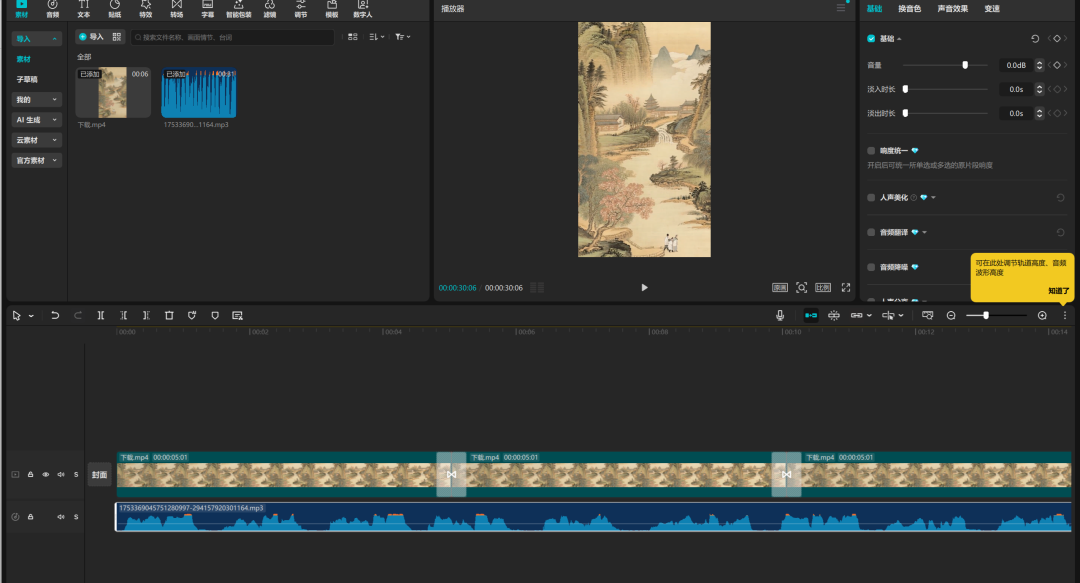
Task: Open the 调节 (Adjust) tab
Action: (x=300, y=8)
